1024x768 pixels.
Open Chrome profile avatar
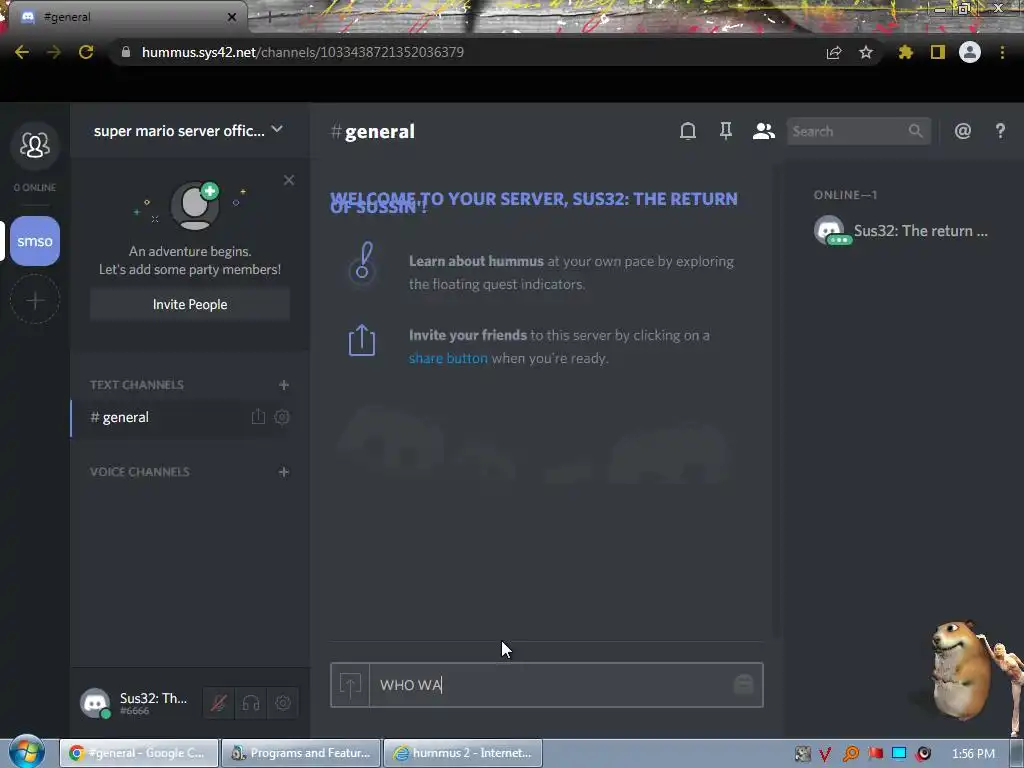[x=970, y=52]
